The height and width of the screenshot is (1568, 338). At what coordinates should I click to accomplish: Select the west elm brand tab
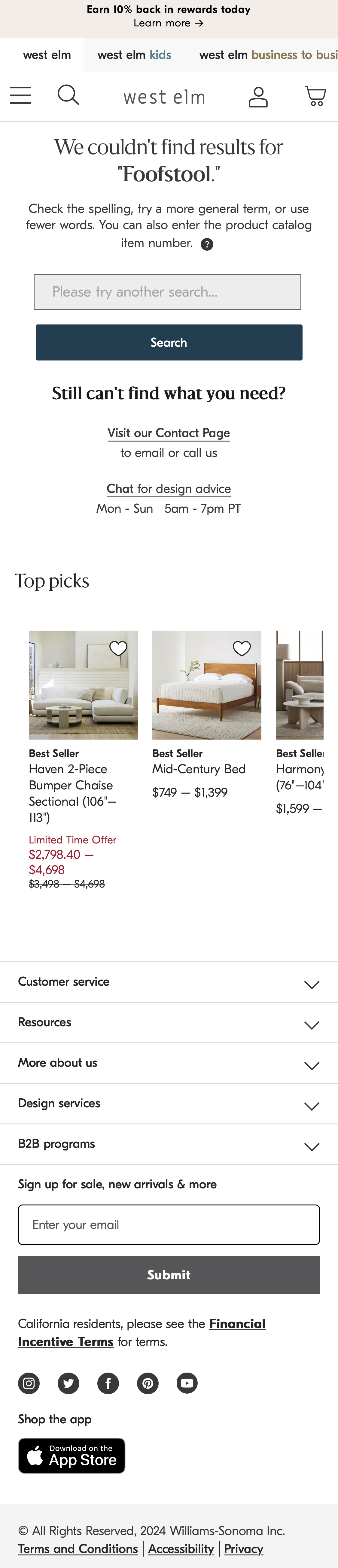pyautogui.click(x=47, y=55)
